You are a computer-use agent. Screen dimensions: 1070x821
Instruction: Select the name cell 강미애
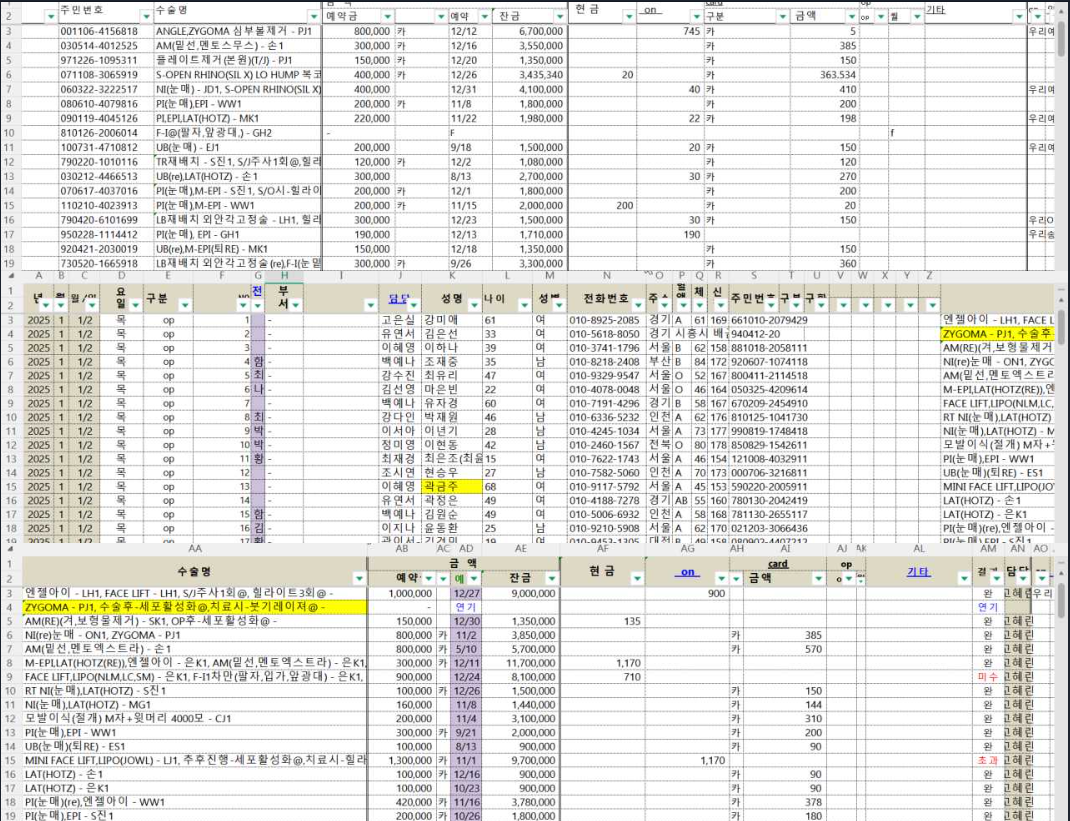[451, 320]
